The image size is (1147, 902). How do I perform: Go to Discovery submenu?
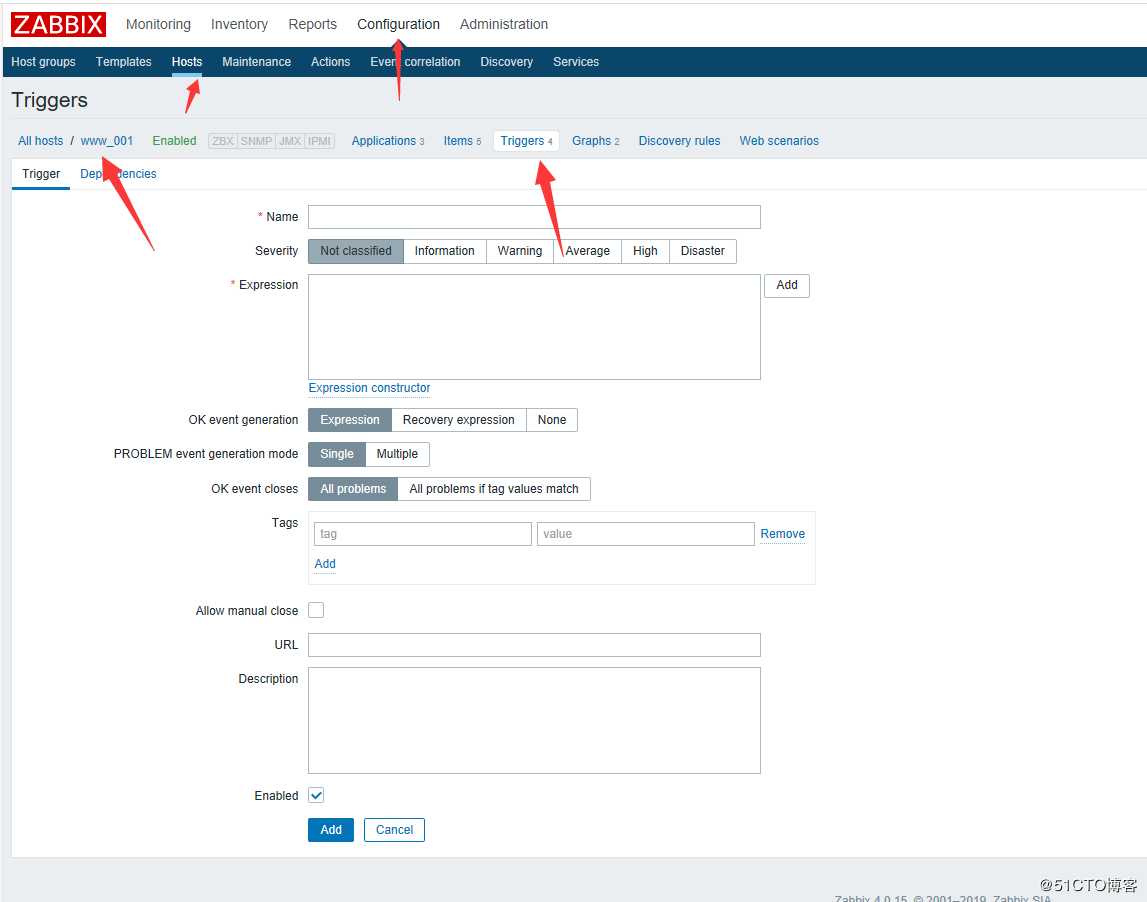[506, 61]
